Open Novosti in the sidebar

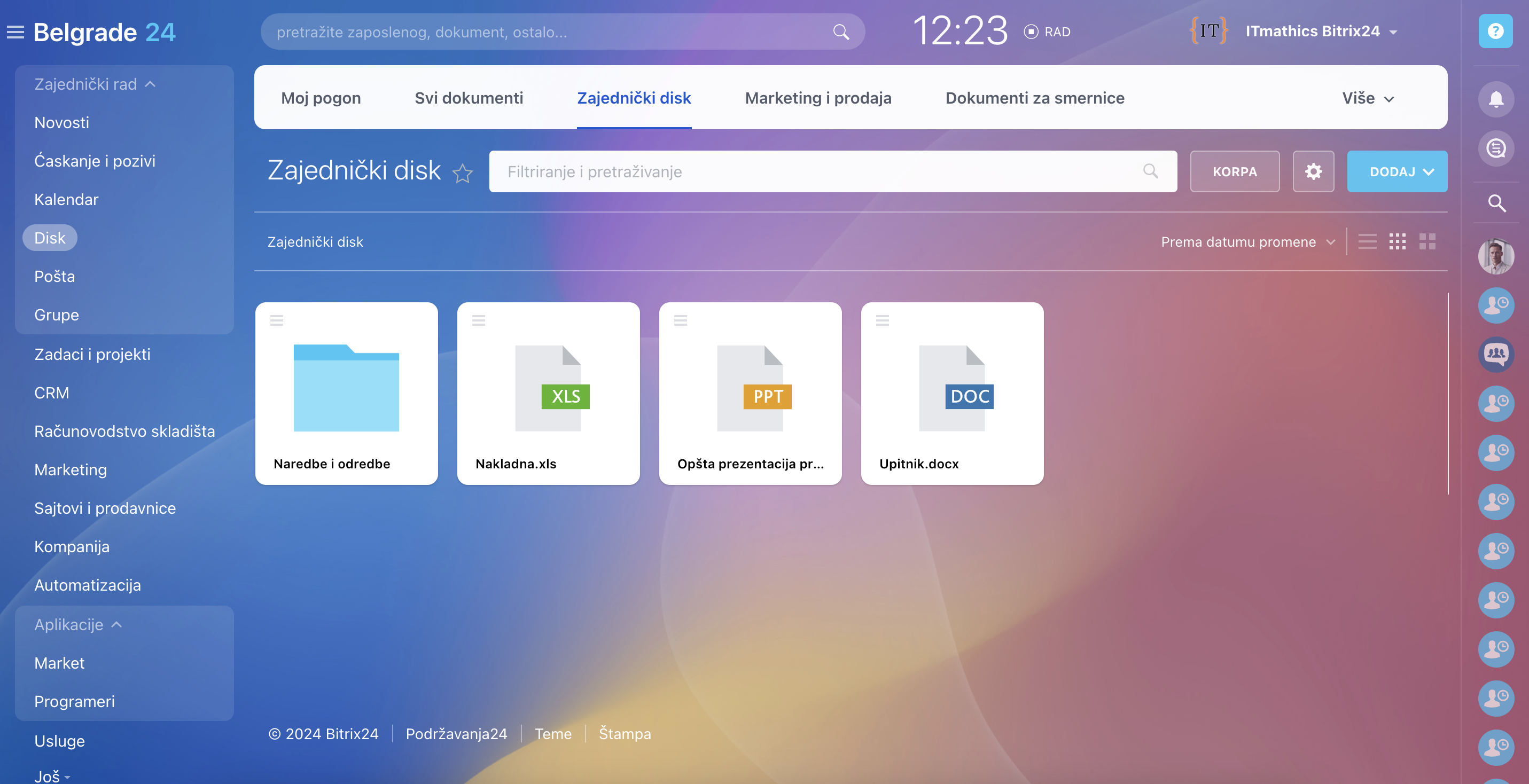(x=62, y=123)
